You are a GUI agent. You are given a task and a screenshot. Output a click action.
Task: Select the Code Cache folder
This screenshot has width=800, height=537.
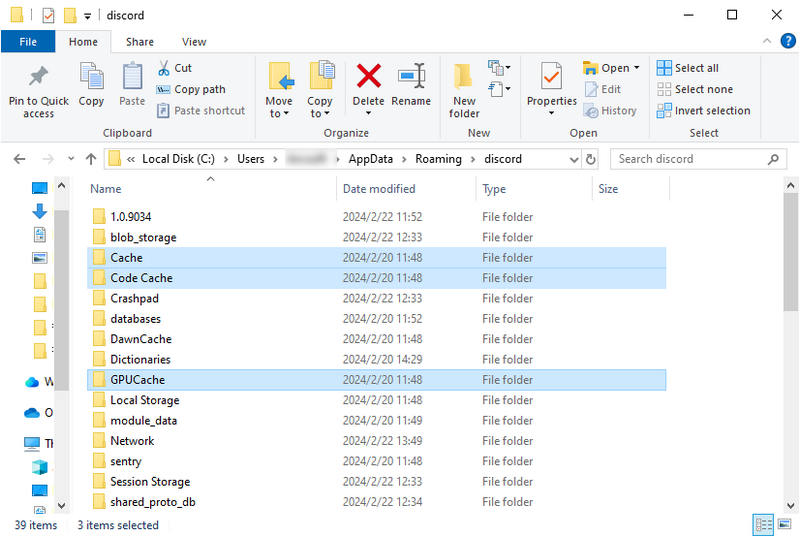point(377,278)
